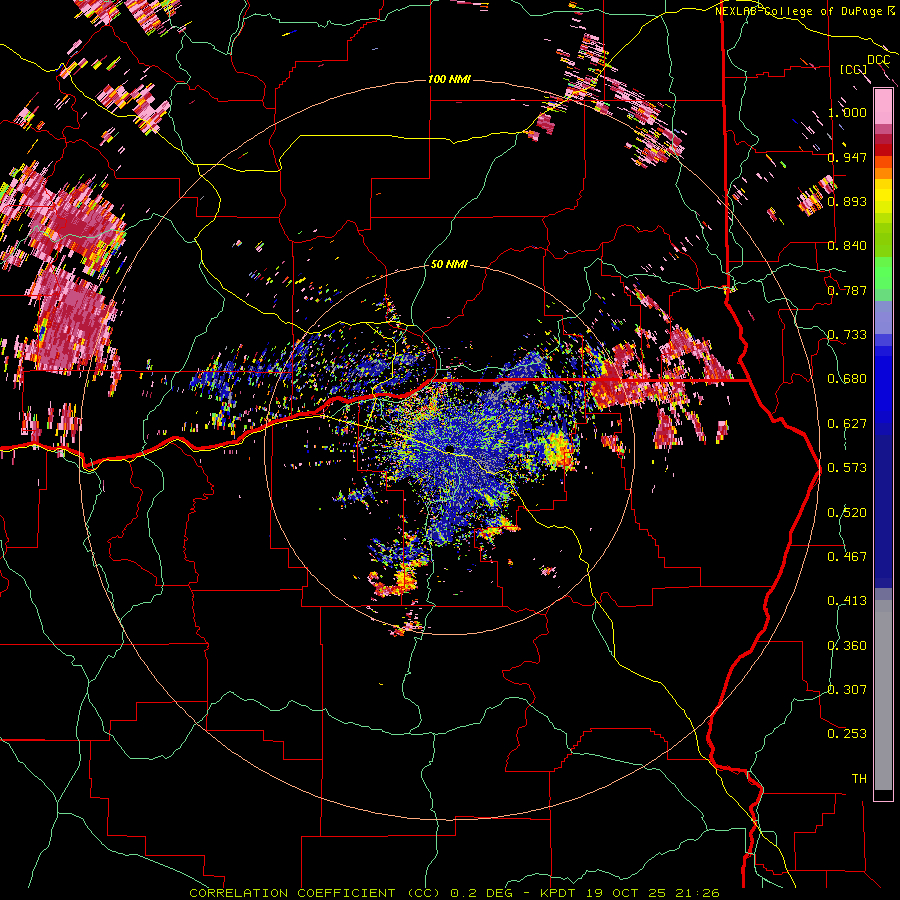Select the 0.520 legend value
This screenshot has width=900, height=900.
[847, 513]
